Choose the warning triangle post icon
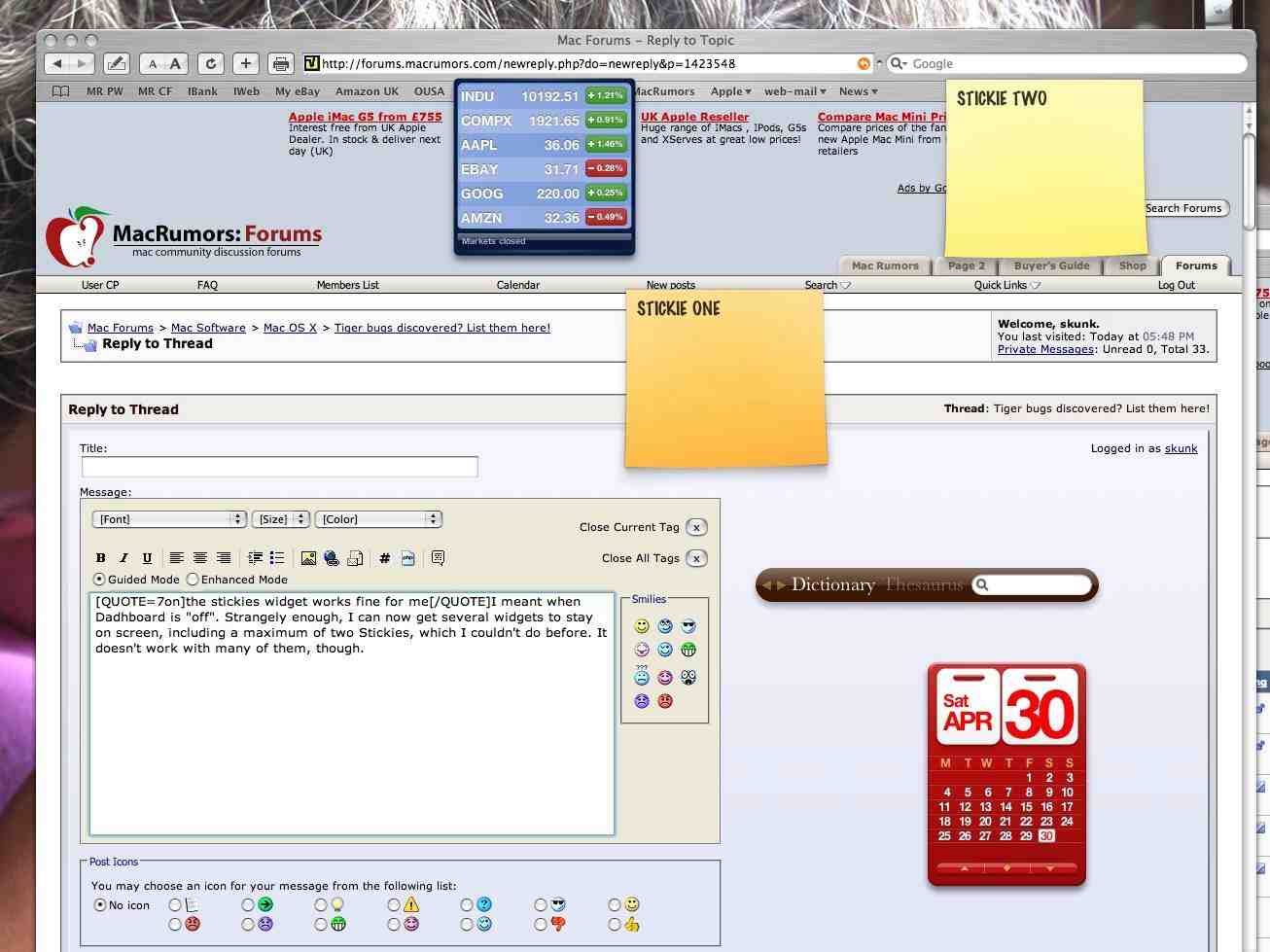 [411, 905]
